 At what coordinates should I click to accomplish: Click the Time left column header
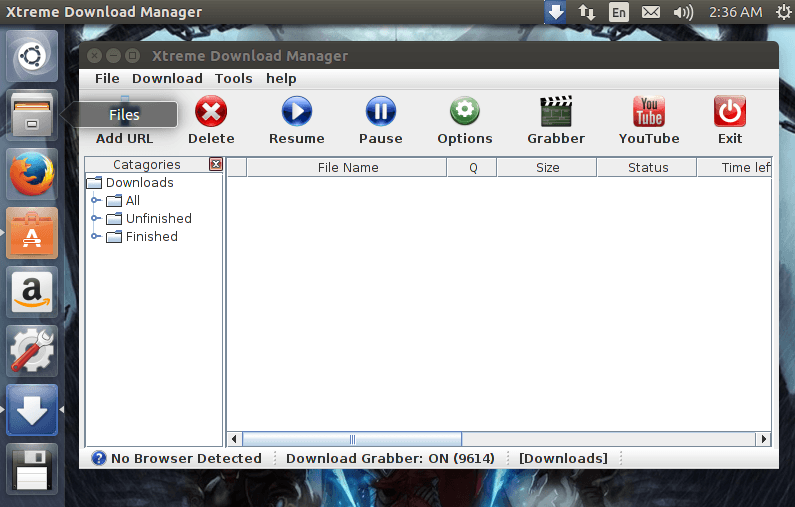pyautogui.click(x=734, y=167)
